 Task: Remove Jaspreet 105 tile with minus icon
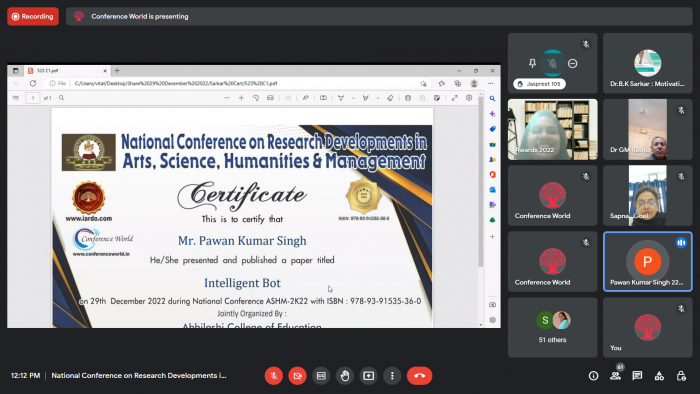click(x=573, y=63)
